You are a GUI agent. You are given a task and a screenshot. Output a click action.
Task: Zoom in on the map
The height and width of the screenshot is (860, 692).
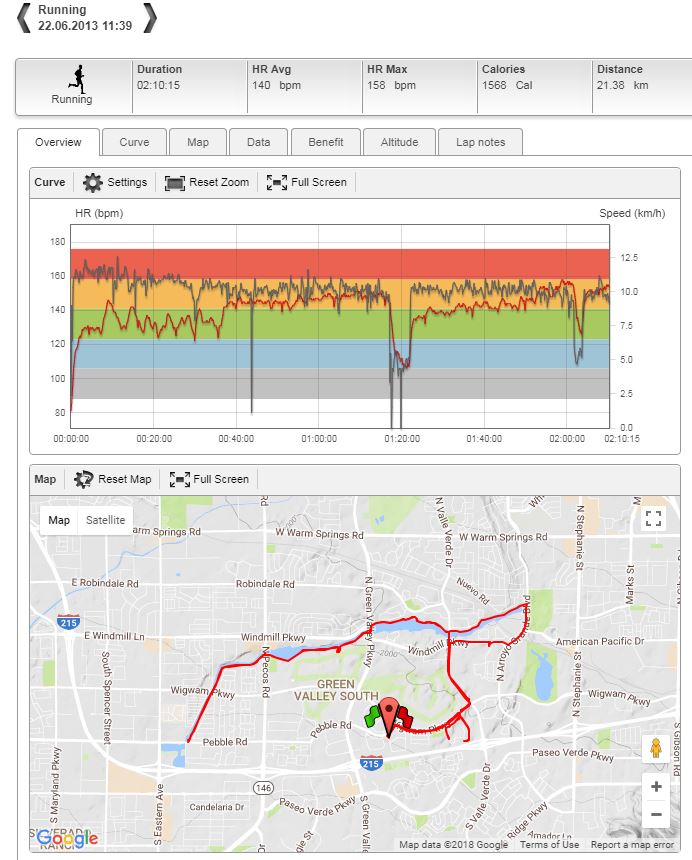[x=655, y=787]
